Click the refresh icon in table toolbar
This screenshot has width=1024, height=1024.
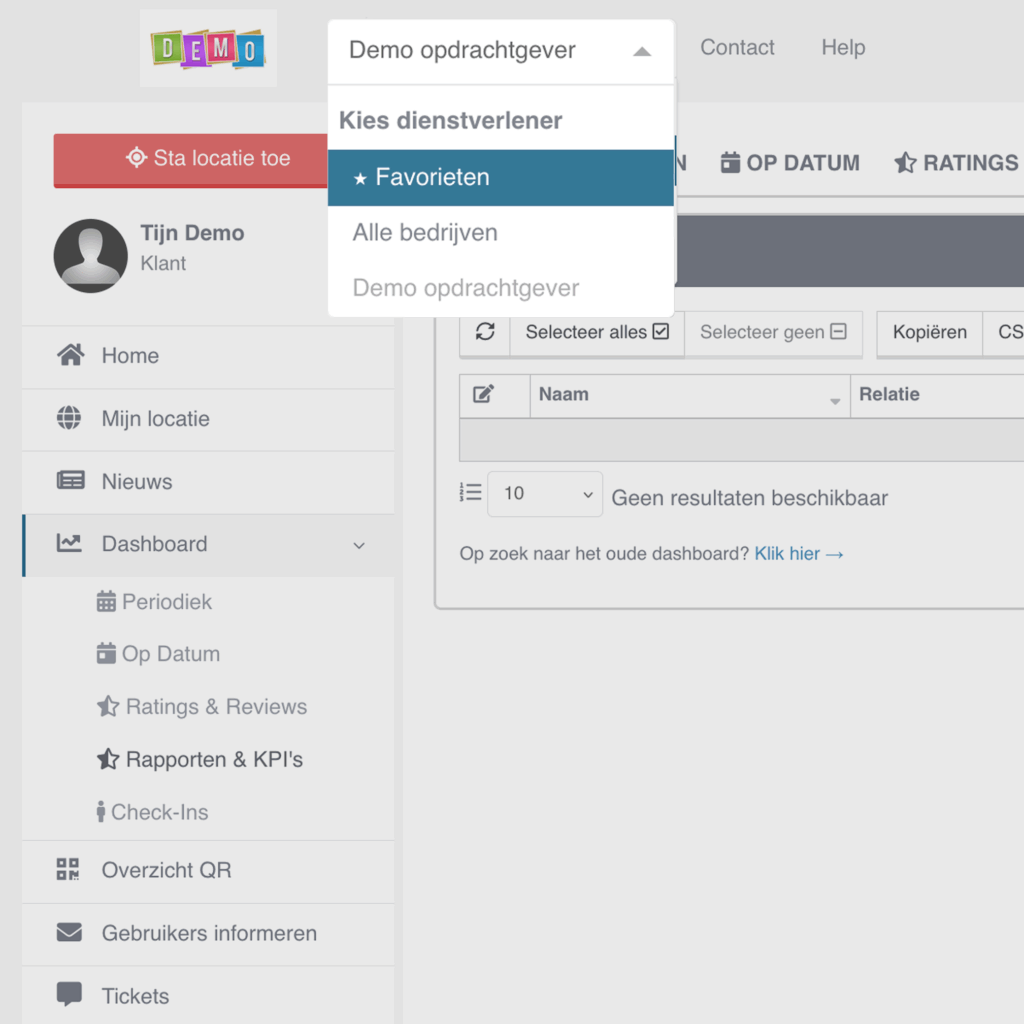pyautogui.click(x=485, y=333)
